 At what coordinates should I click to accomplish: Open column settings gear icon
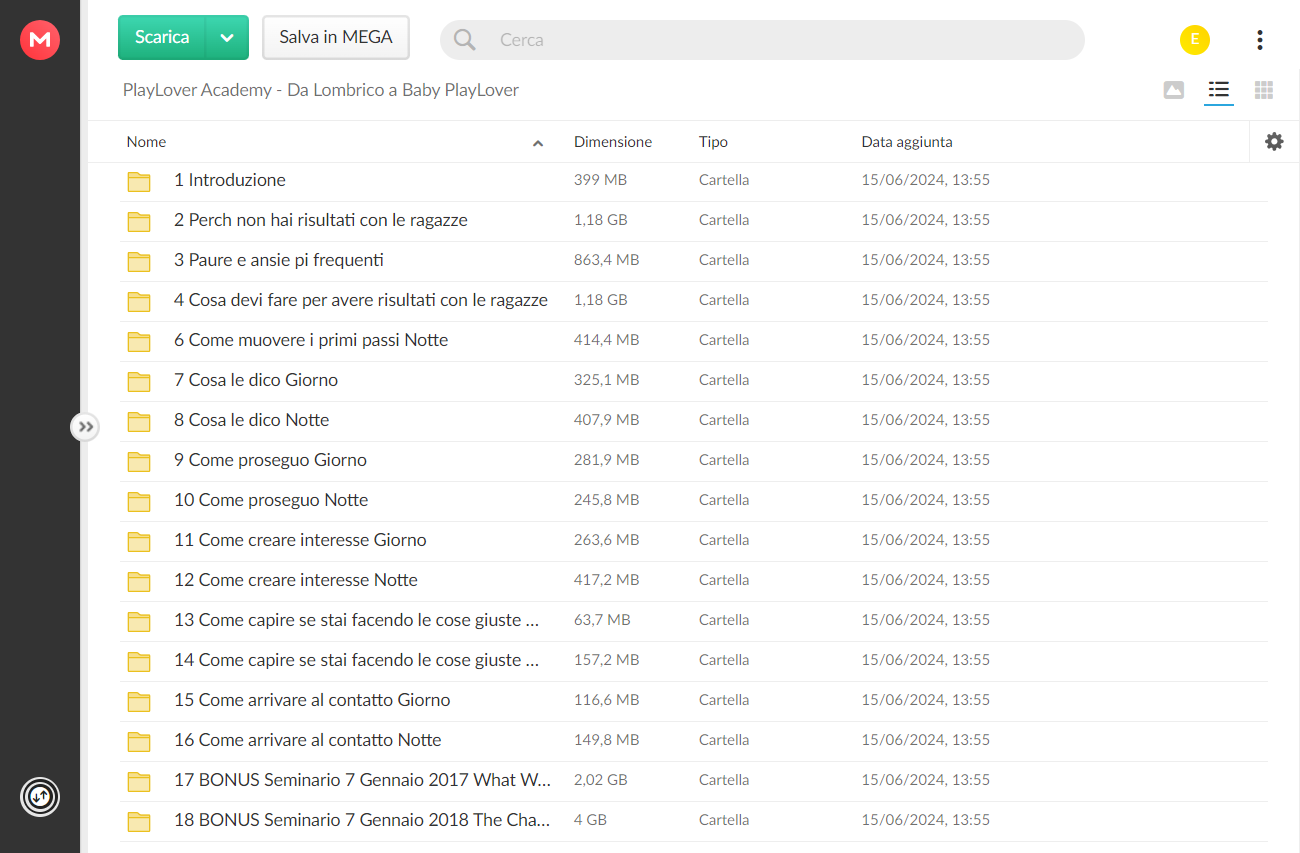coord(1274,142)
